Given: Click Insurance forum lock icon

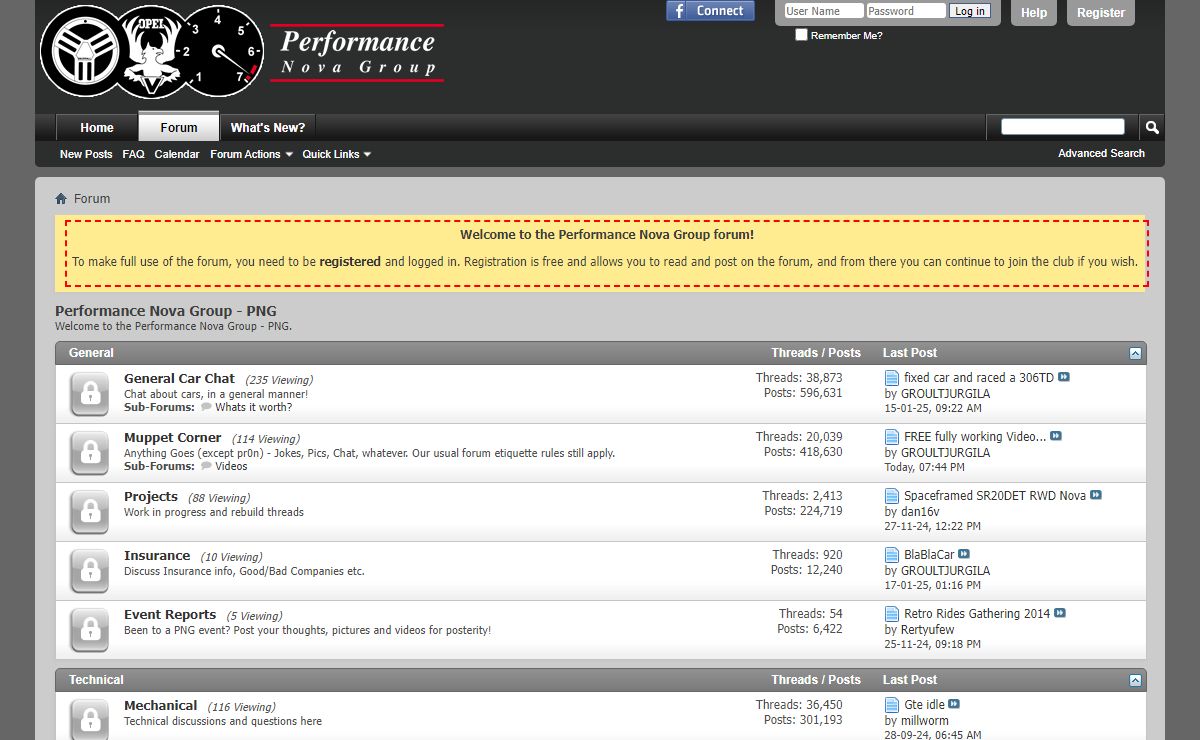Looking at the screenshot, I should [x=90, y=571].
